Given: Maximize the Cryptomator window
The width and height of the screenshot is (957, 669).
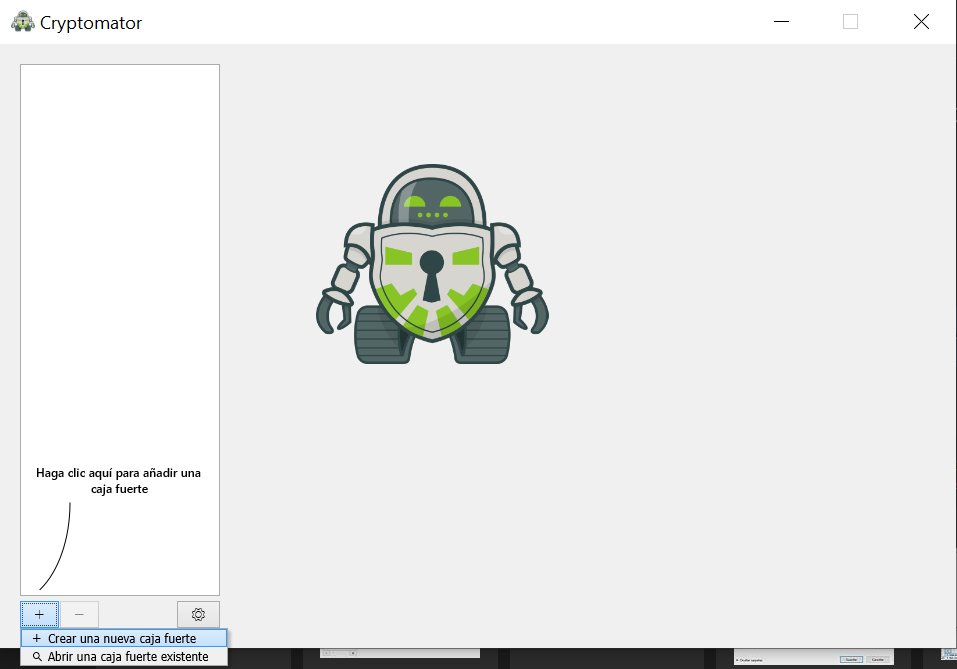Looking at the screenshot, I should (x=850, y=22).
